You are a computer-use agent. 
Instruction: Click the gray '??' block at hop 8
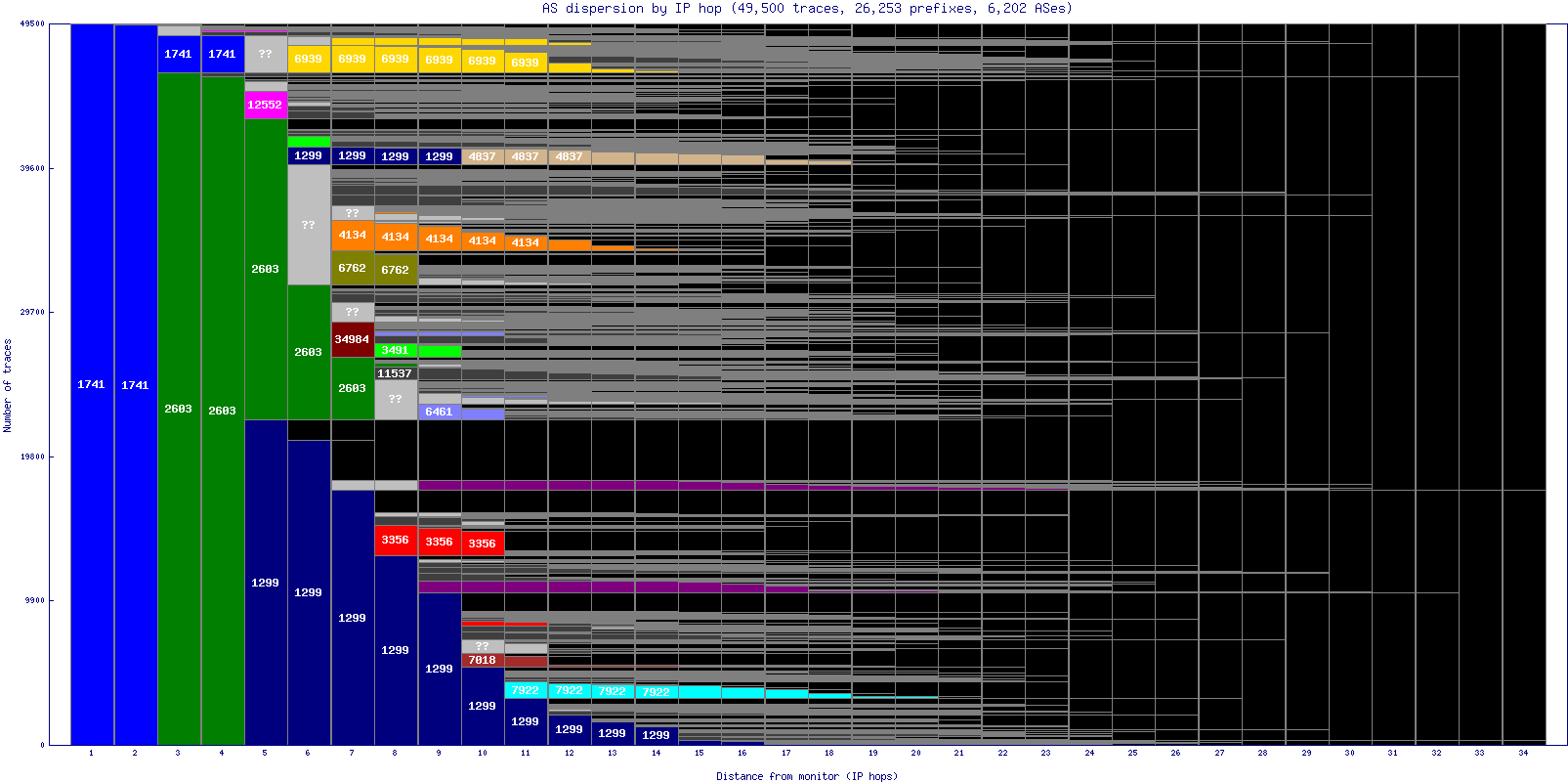396,399
